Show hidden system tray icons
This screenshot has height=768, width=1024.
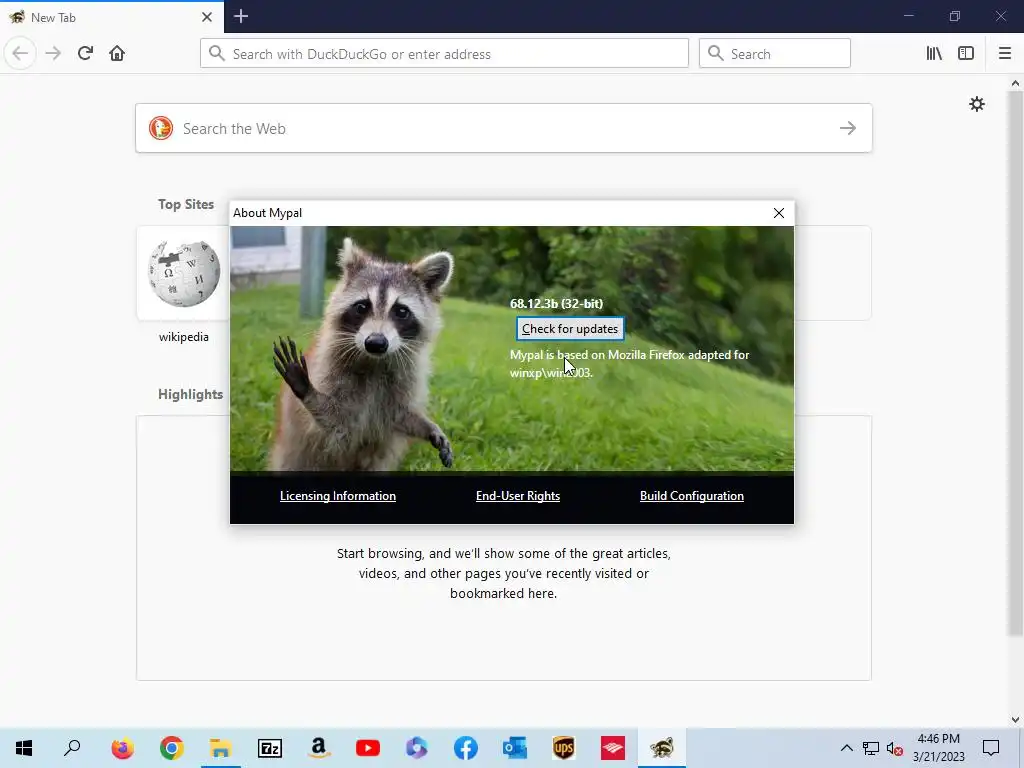tap(846, 748)
